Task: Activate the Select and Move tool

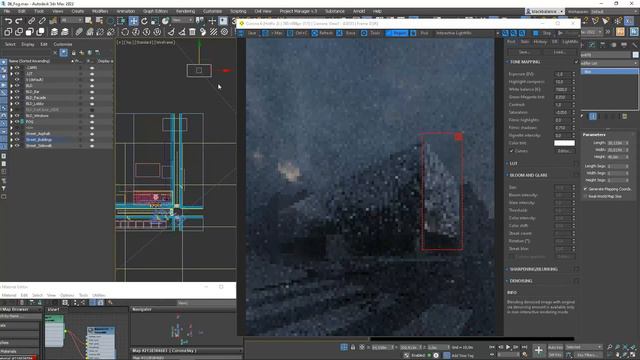Action: [x=133, y=21]
